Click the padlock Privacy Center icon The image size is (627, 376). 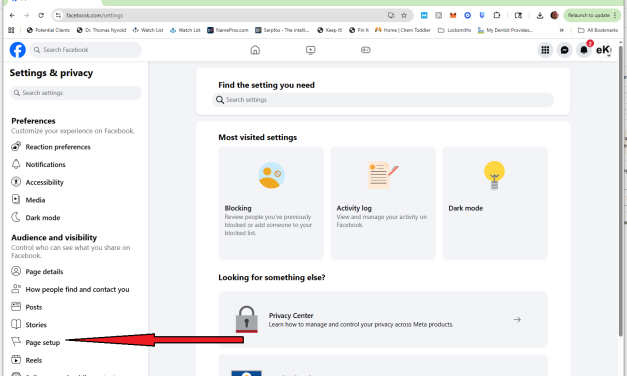coord(247,319)
